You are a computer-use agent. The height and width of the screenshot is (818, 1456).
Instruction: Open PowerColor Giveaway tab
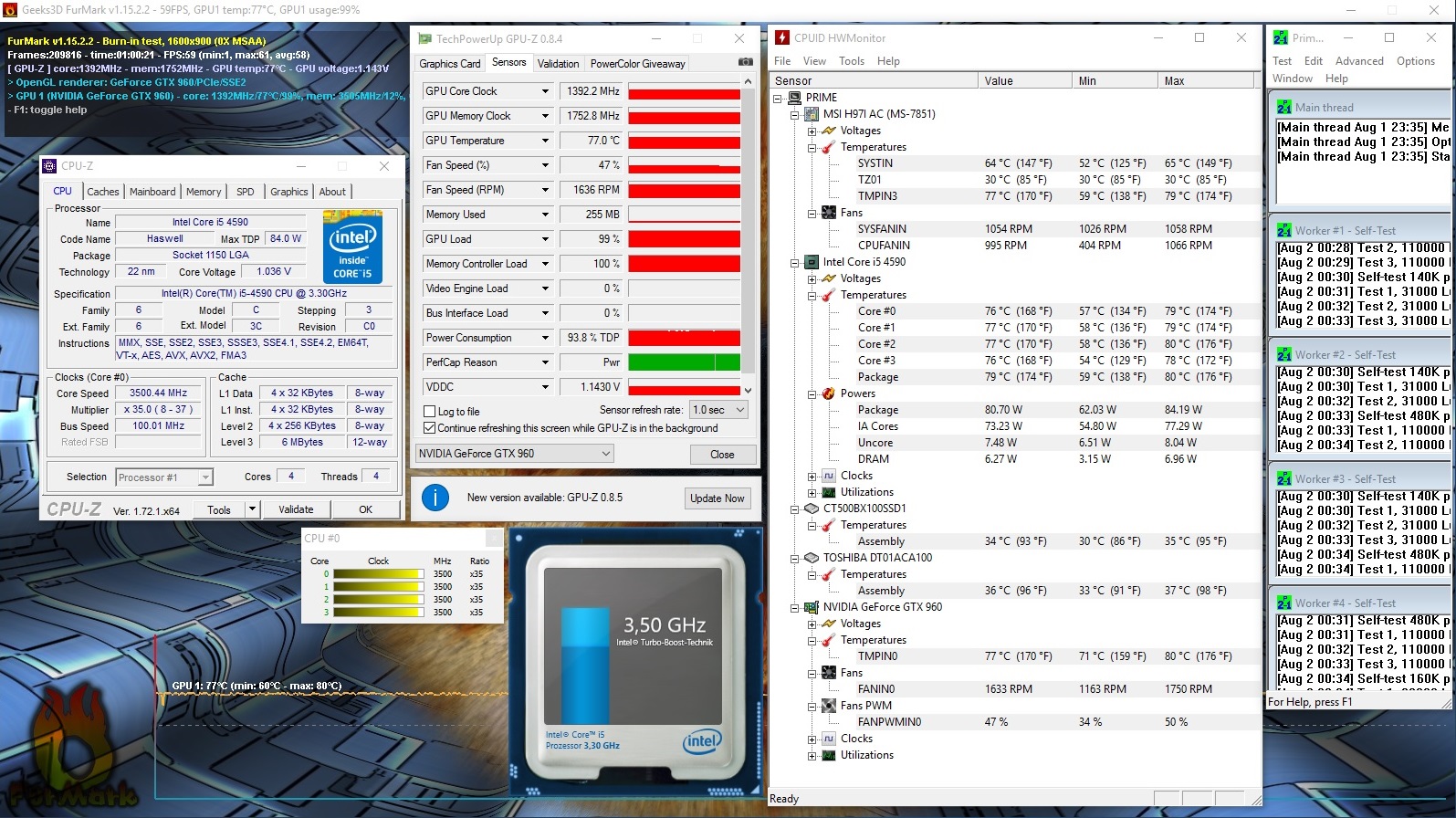tap(637, 64)
